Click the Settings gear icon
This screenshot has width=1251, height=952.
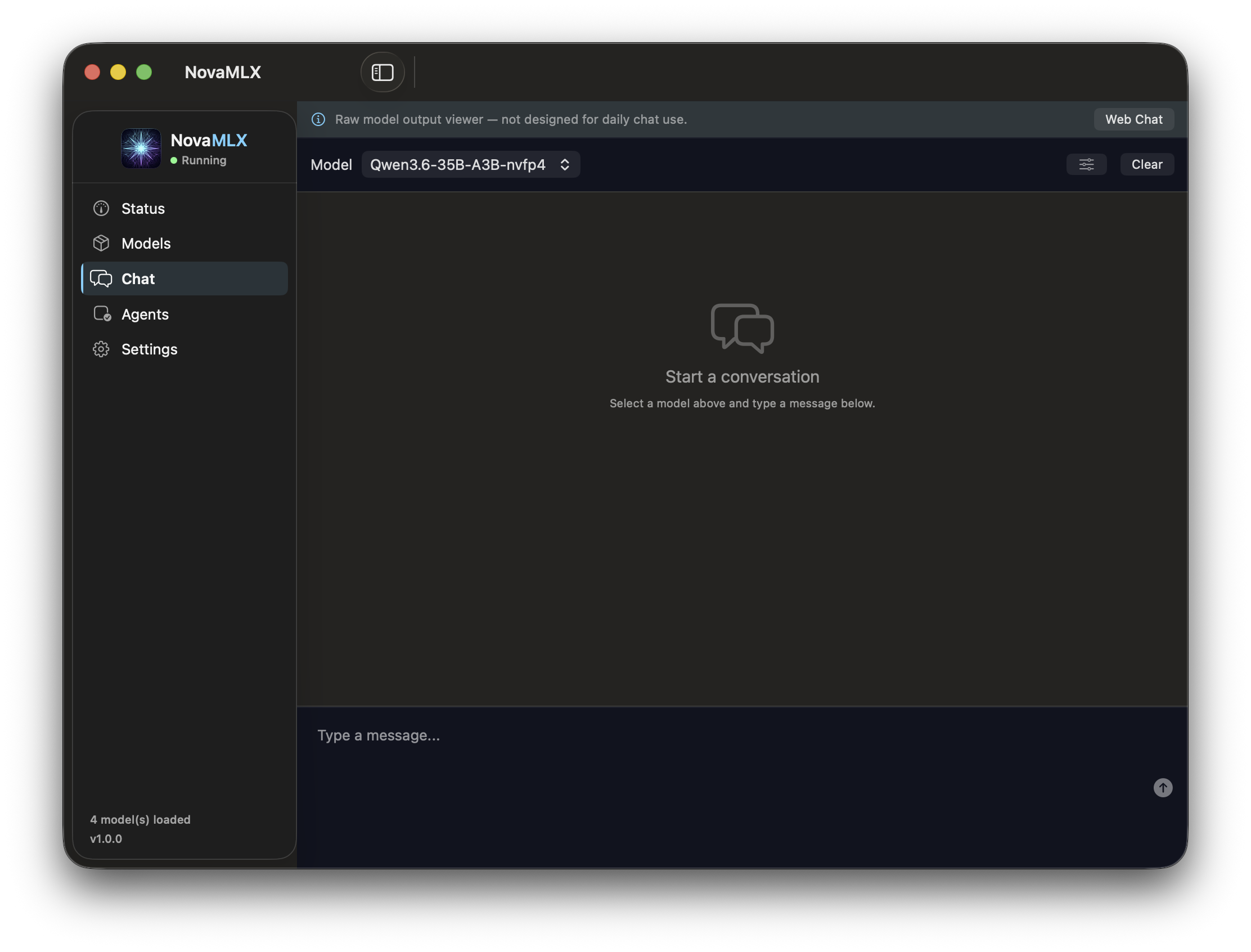click(101, 349)
